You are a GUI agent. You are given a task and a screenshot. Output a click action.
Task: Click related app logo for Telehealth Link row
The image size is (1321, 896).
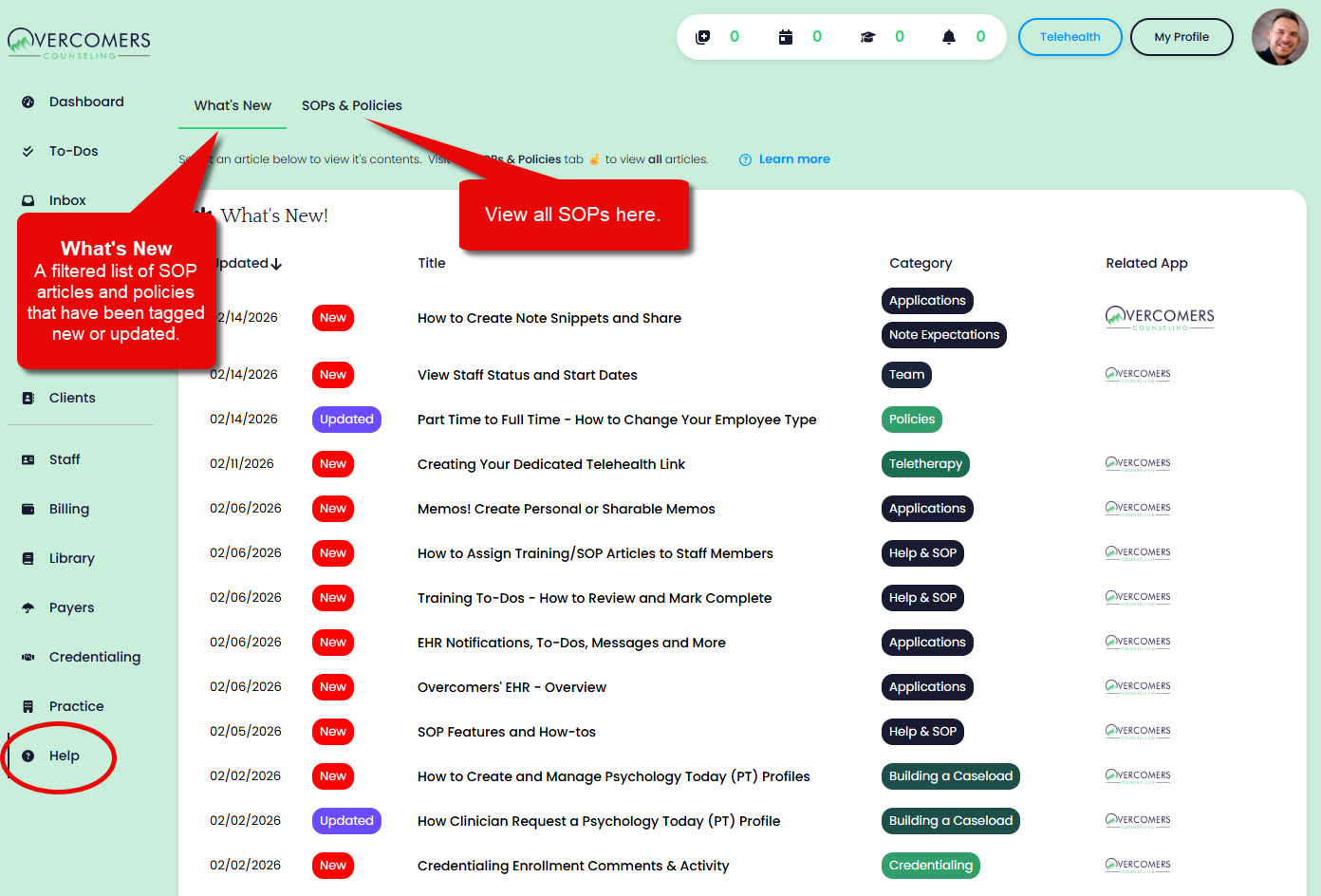click(1138, 464)
